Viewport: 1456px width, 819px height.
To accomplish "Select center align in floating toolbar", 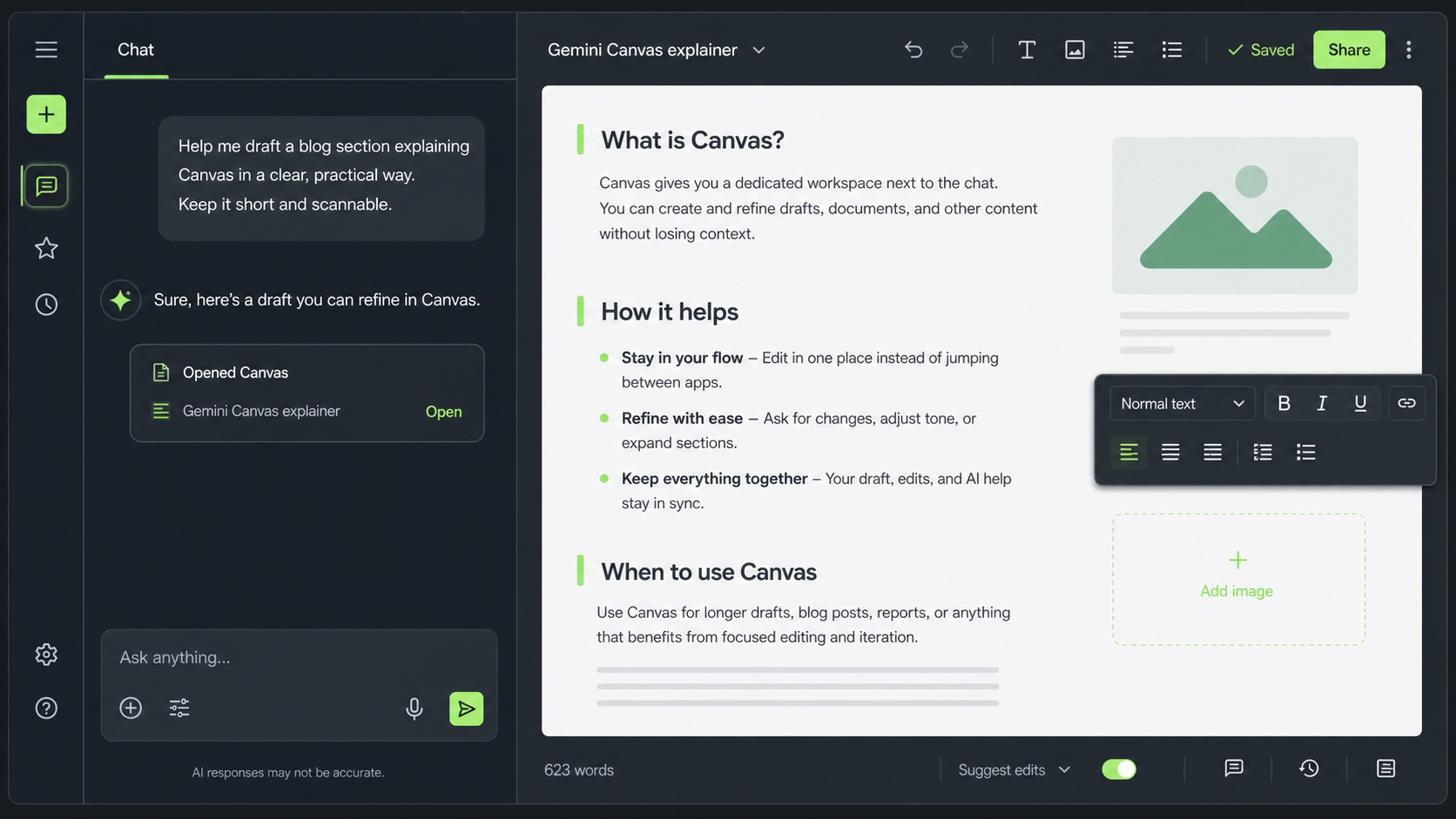I will click(1170, 452).
